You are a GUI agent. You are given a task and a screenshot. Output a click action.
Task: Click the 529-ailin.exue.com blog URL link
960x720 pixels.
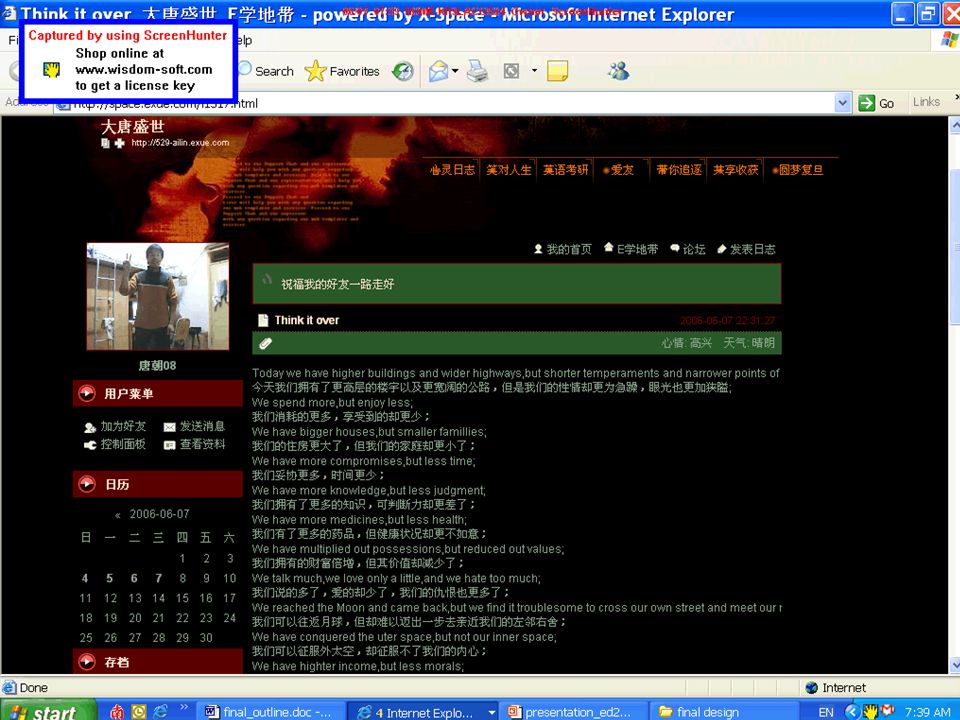[x=180, y=143]
